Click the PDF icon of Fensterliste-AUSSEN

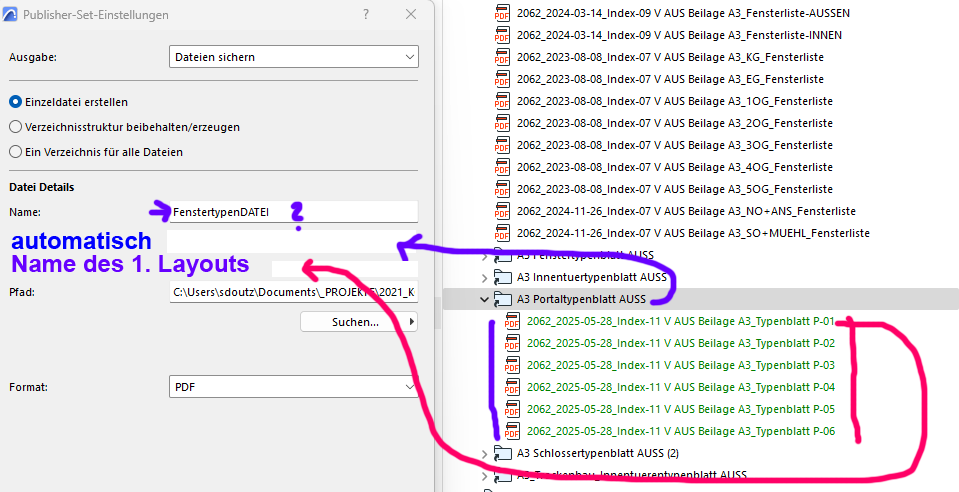click(x=502, y=13)
